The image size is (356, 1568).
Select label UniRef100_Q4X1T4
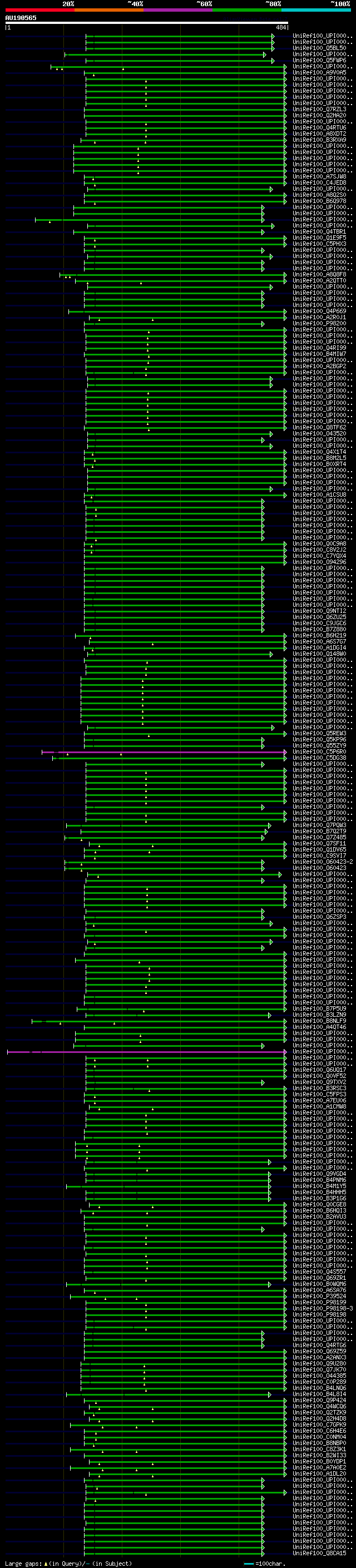(x=319, y=452)
